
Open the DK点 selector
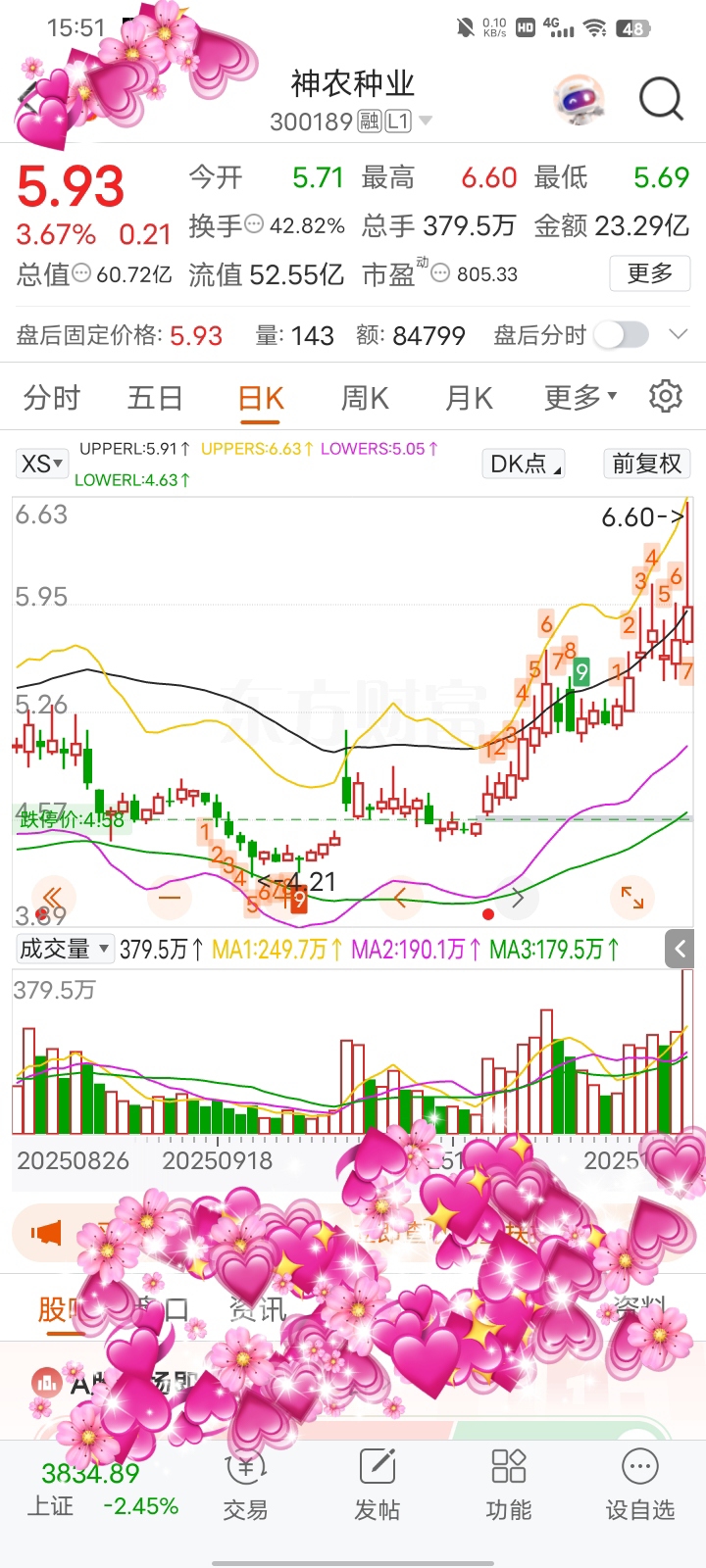pos(525,464)
